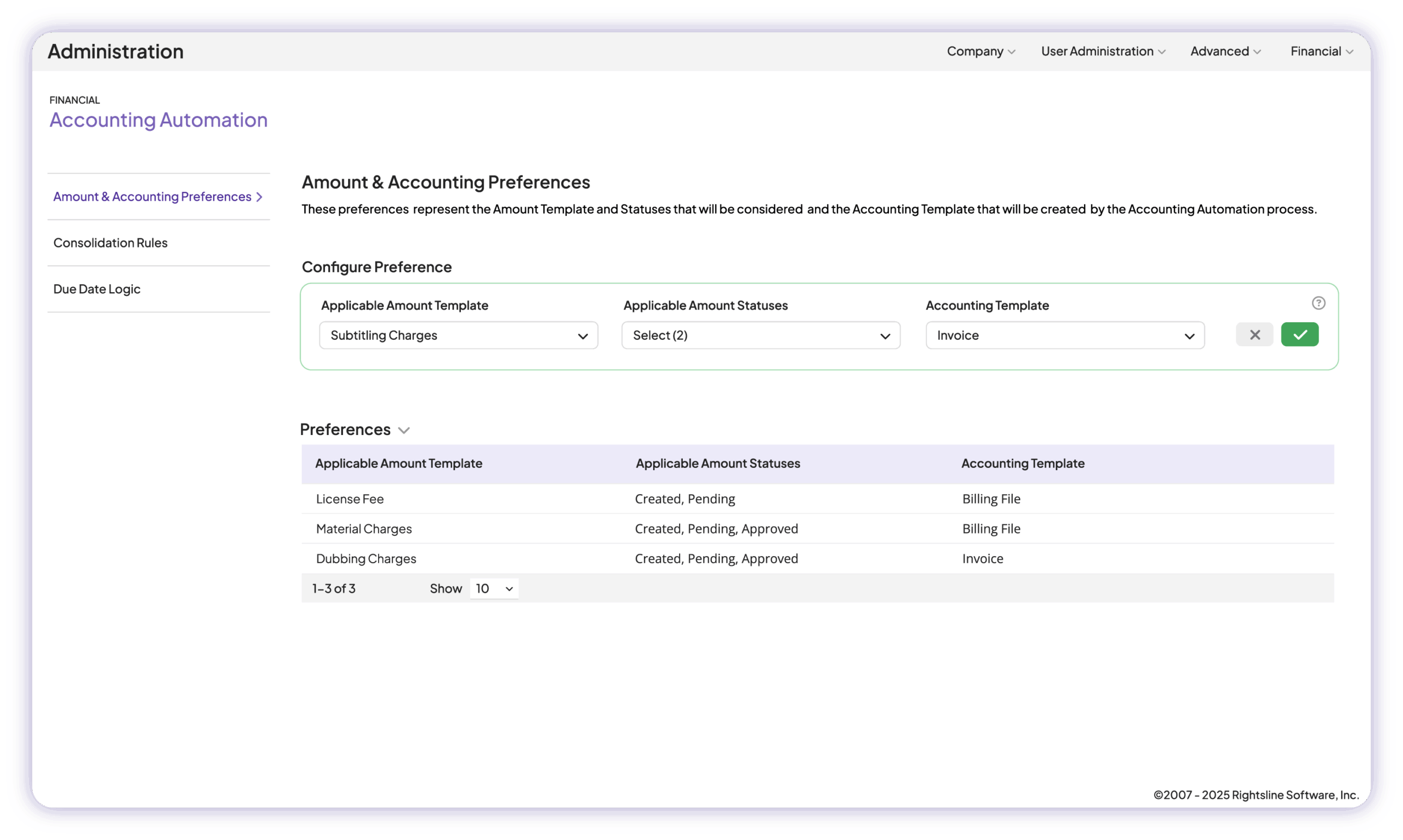Viewport: 1403px width, 840px height.
Task: Open the Company menu
Action: click(980, 52)
